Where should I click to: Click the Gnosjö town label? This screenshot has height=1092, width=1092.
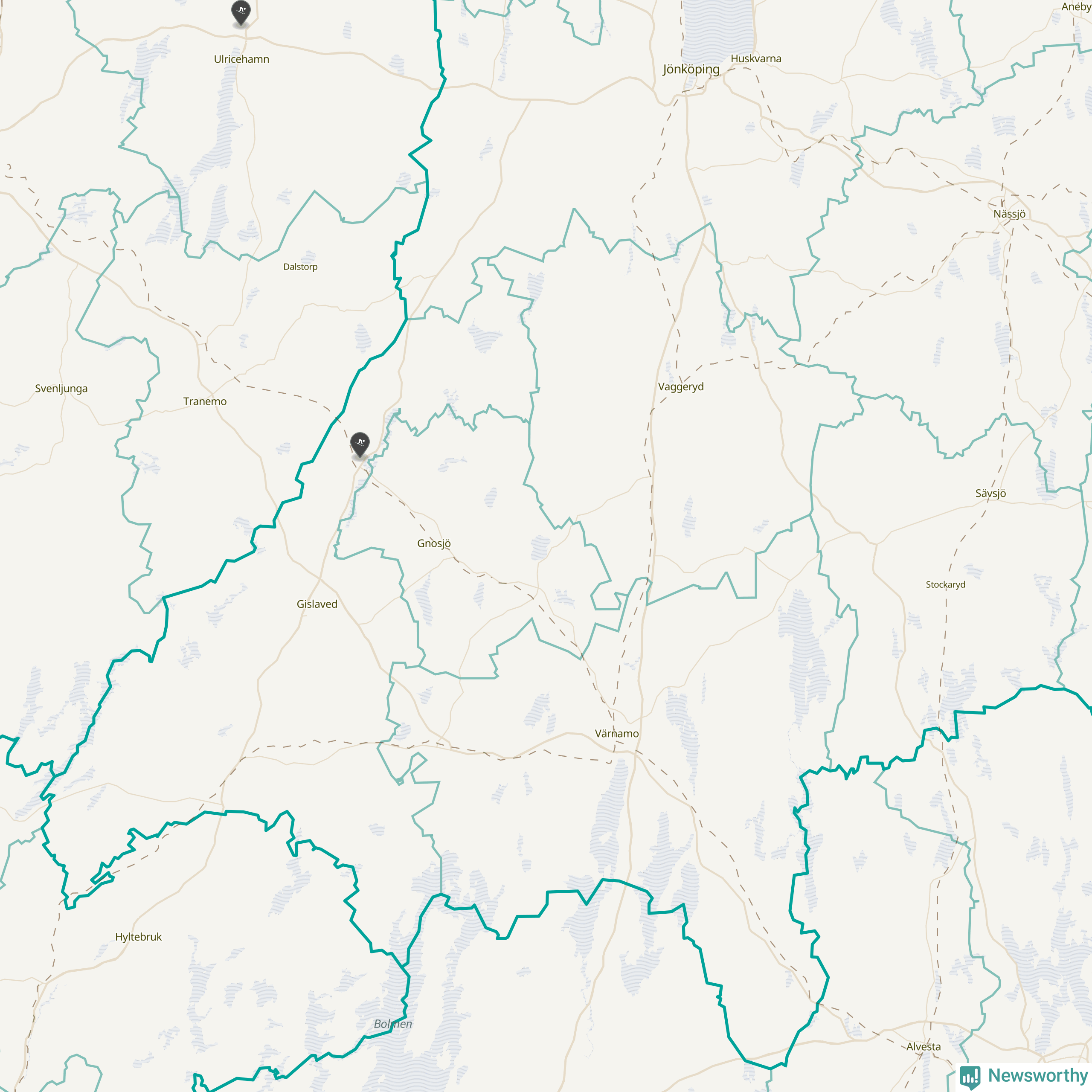433,543
